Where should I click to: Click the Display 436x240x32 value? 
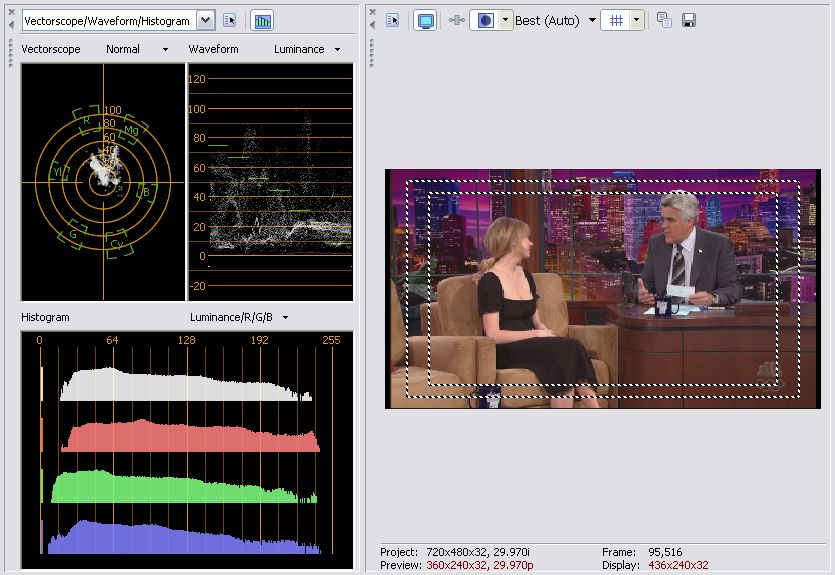[678, 565]
